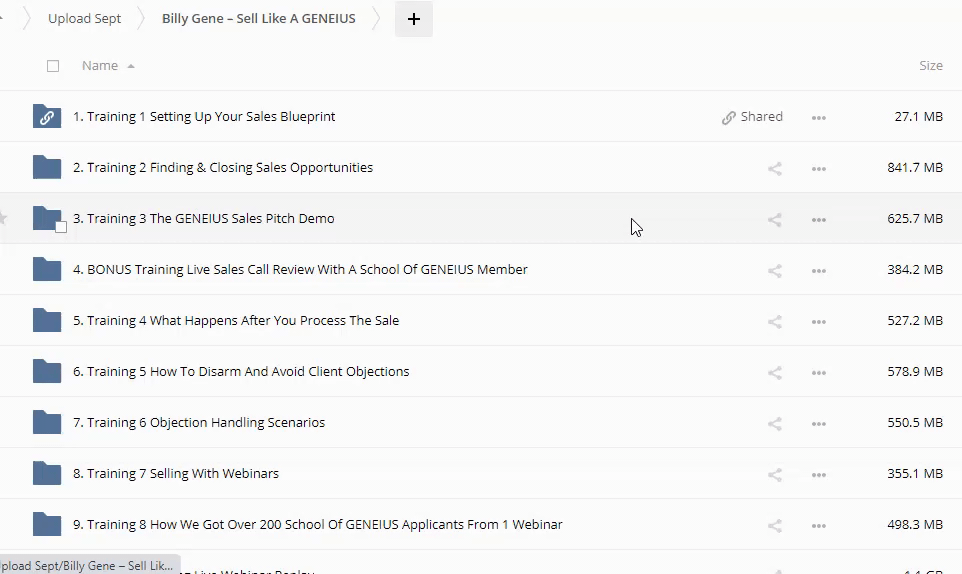Viewport: 962px width, 574px height.
Task: Click share icon for Training 3 GENEIUS Sales Pitch
Action: click(x=774, y=219)
